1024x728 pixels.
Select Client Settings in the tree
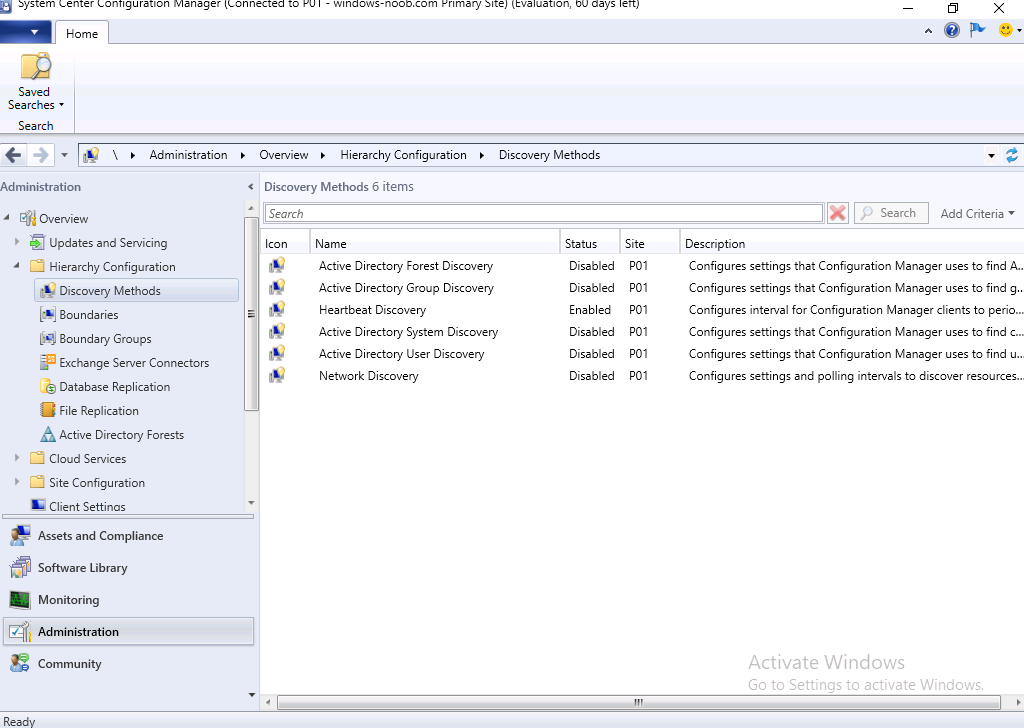click(x=87, y=506)
